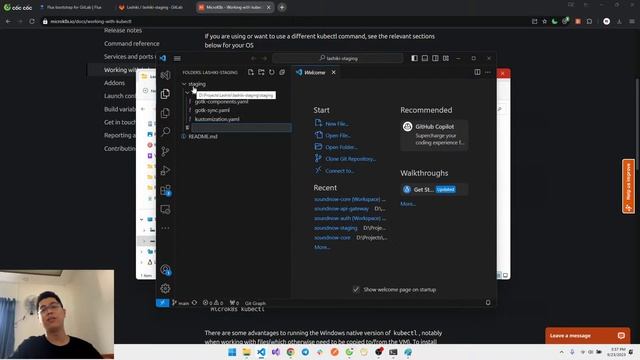Open notifications bell in VS Code status bar

[488, 302]
